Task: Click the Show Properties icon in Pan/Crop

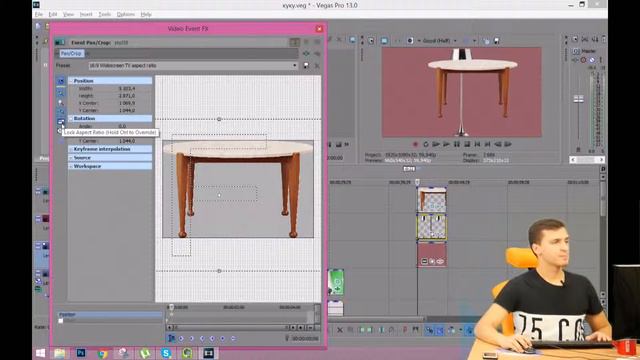Action: coord(60,81)
